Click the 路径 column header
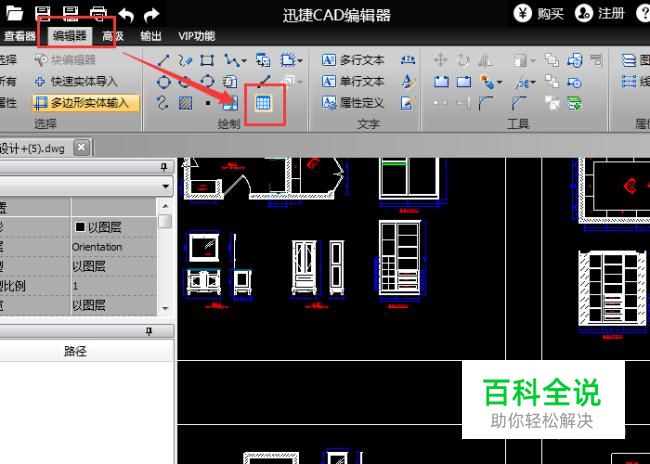Screen dimensions: 650x464 point(75,351)
